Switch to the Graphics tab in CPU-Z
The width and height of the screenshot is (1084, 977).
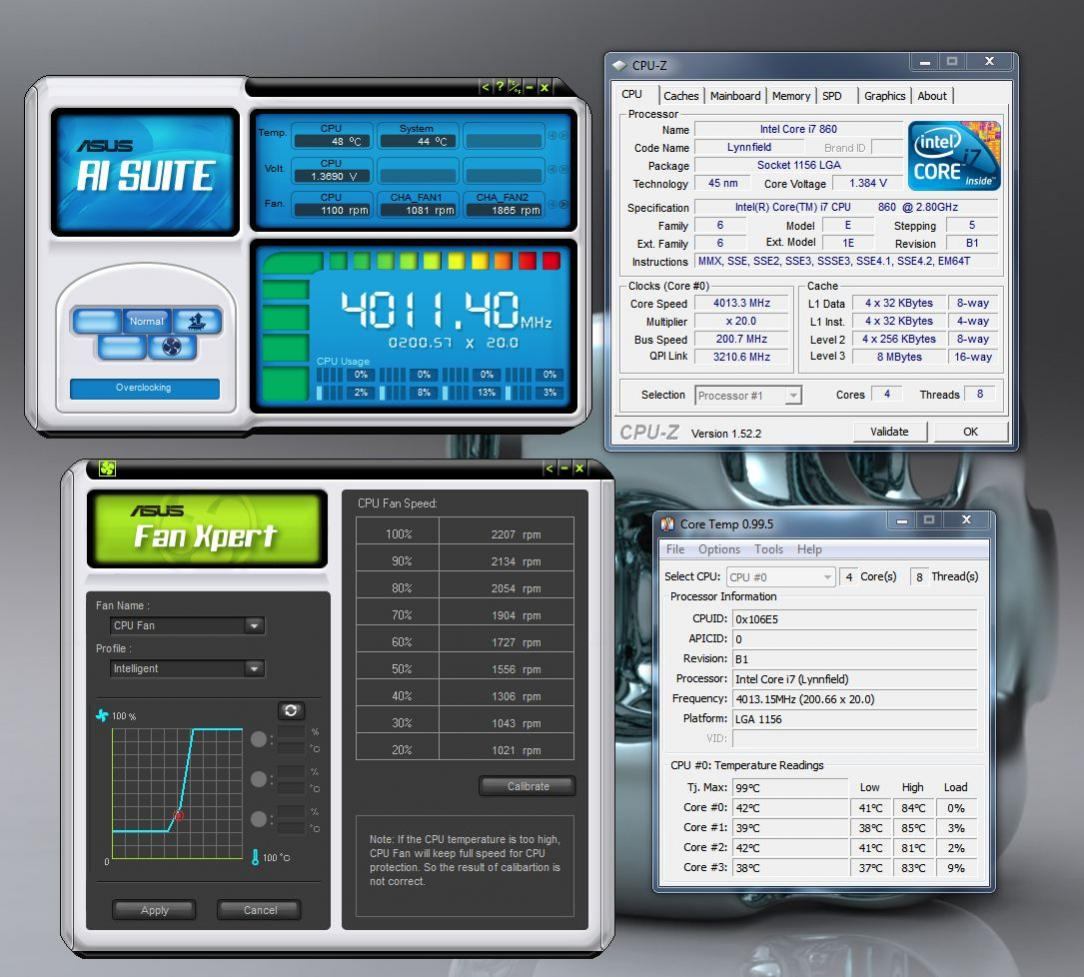[884, 96]
